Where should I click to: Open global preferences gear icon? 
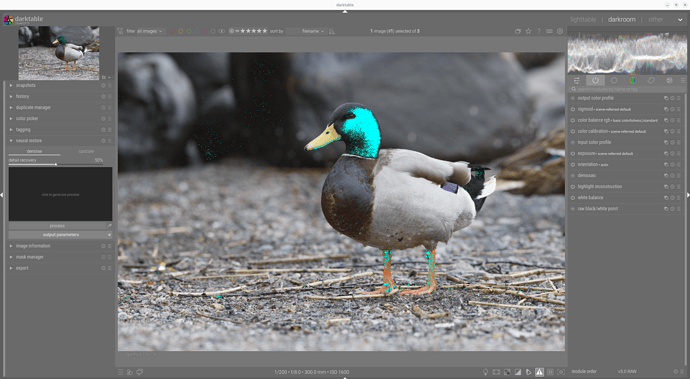point(560,31)
